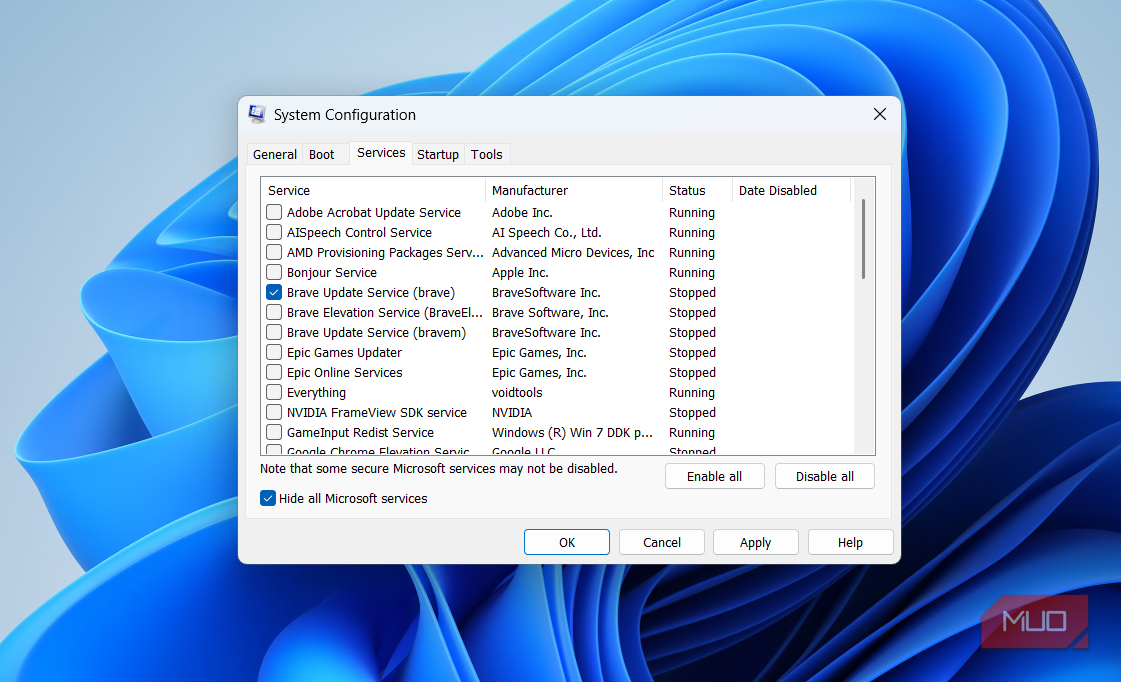Click the Disable all button
The height and width of the screenshot is (682, 1121).
click(x=824, y=477)
